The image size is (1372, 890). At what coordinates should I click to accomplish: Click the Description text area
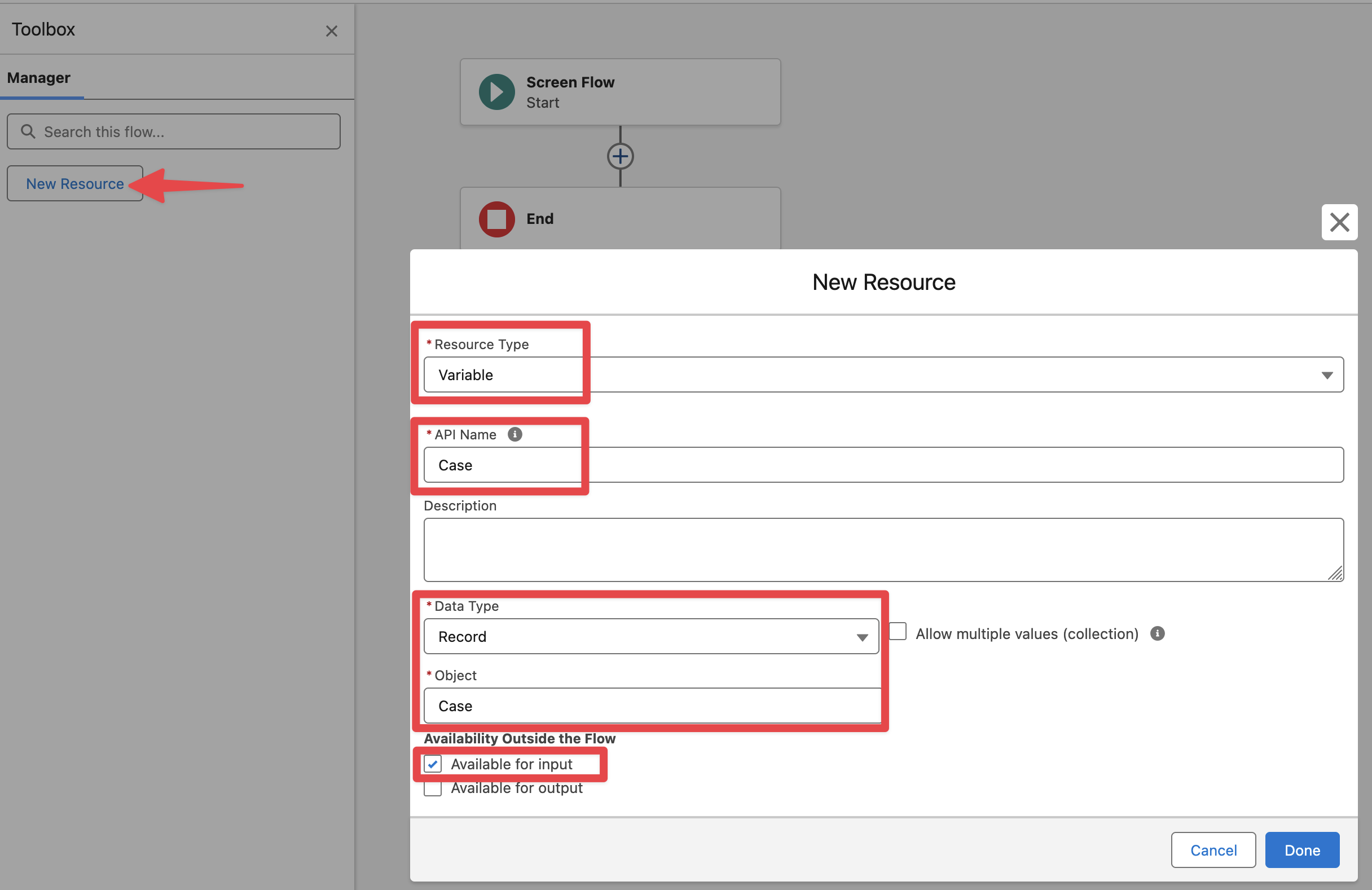(x=882, y=549)
